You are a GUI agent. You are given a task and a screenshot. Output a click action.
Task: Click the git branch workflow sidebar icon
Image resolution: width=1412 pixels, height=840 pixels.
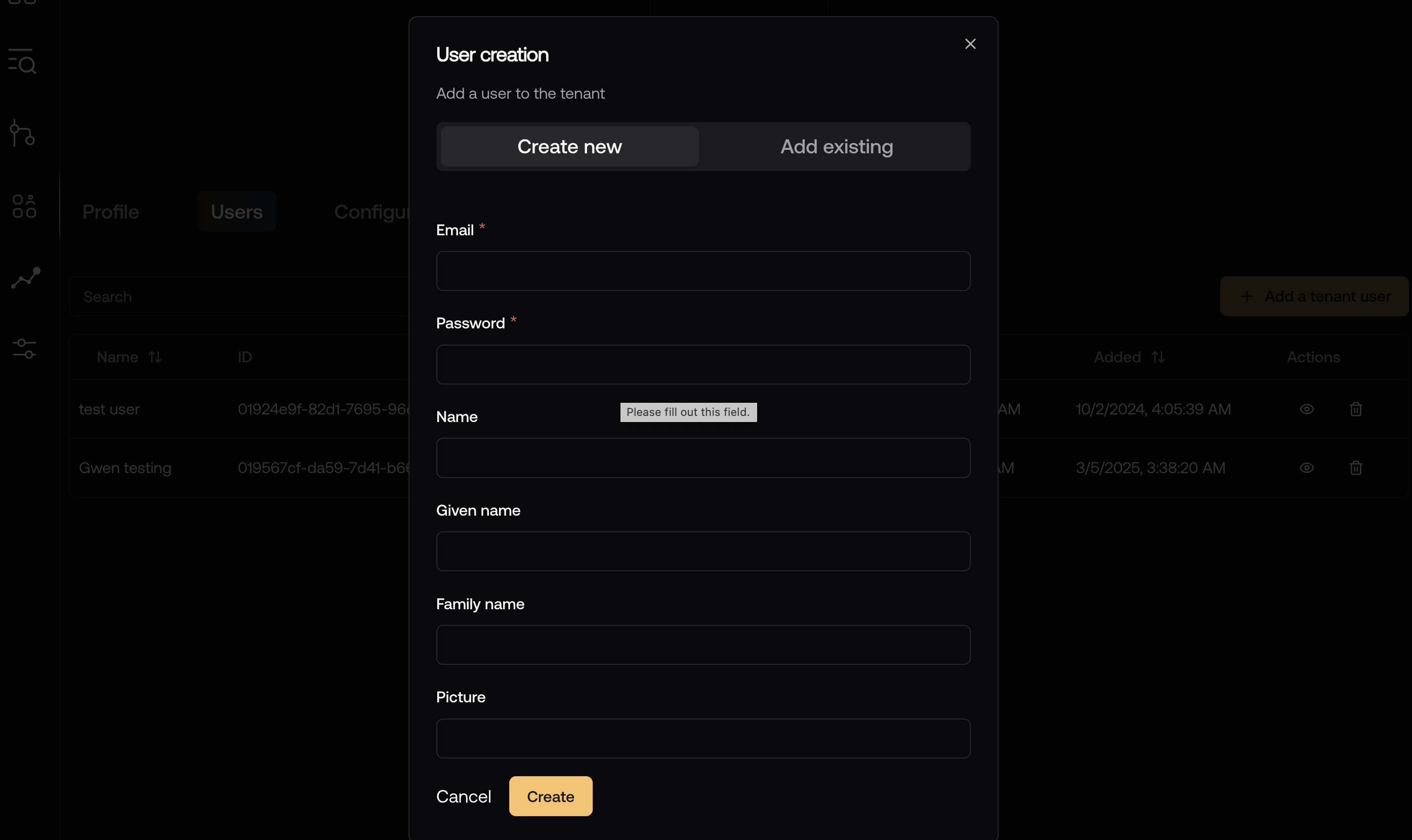(x=23, y=133)
